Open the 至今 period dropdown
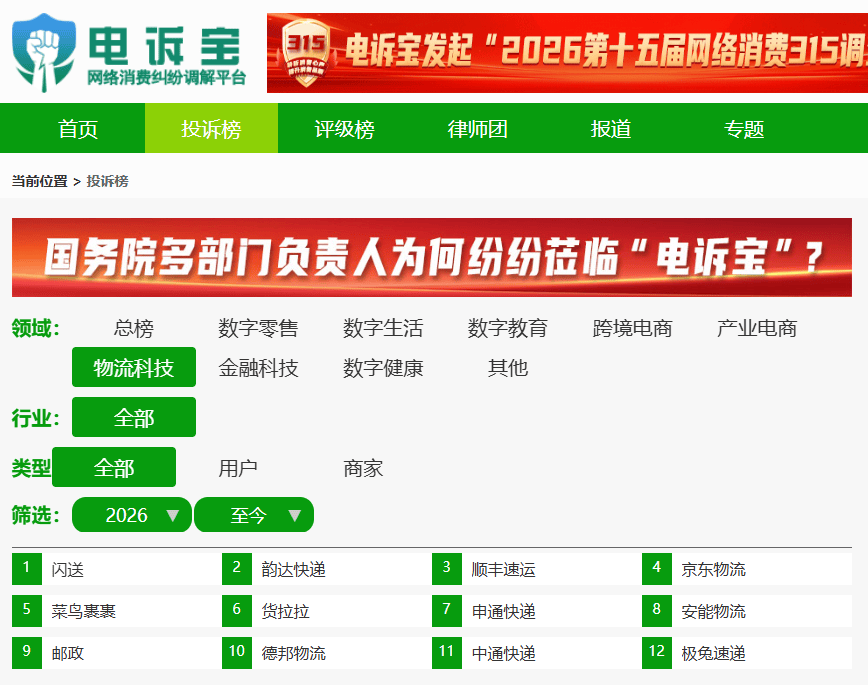Screen dimensions: 868x685 254,515
